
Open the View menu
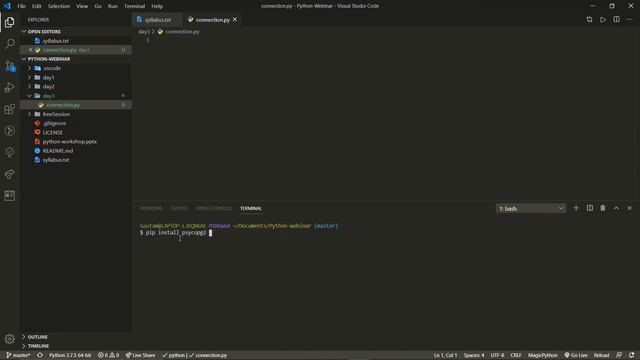pos(82,6)
